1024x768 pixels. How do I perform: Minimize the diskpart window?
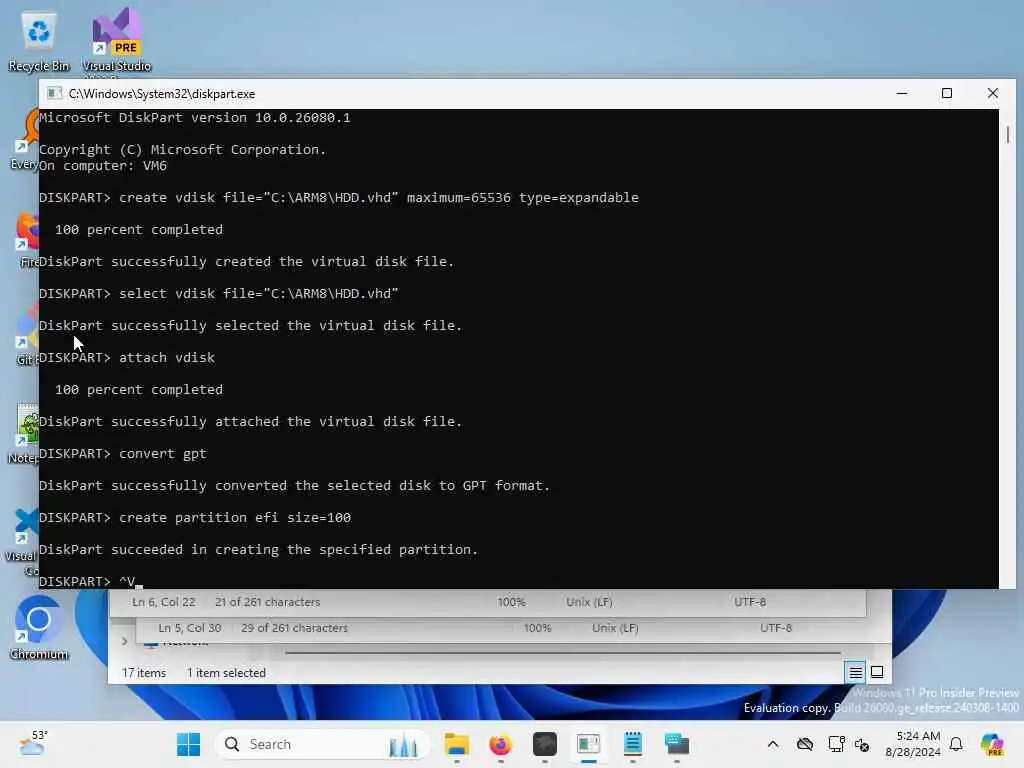902,93
